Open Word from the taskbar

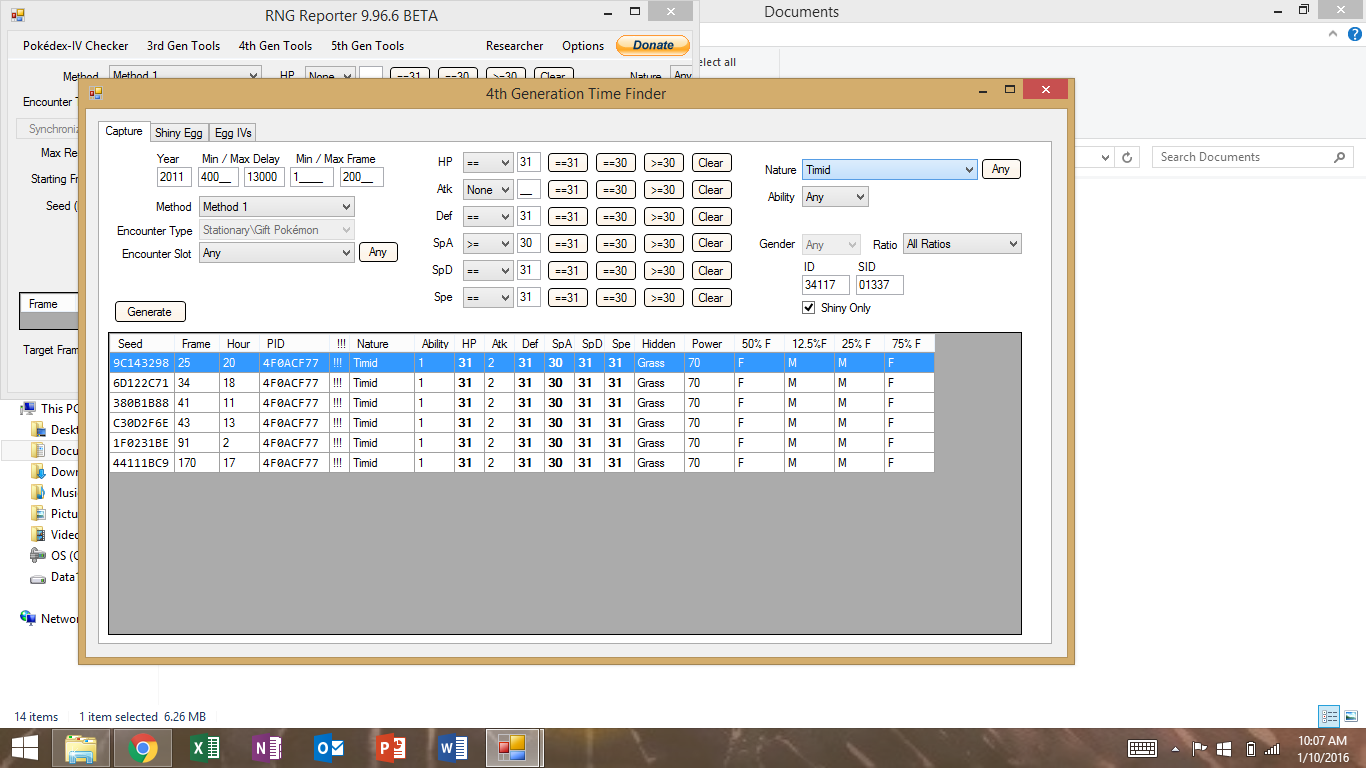pyautogui.click(x=452, y=748)
